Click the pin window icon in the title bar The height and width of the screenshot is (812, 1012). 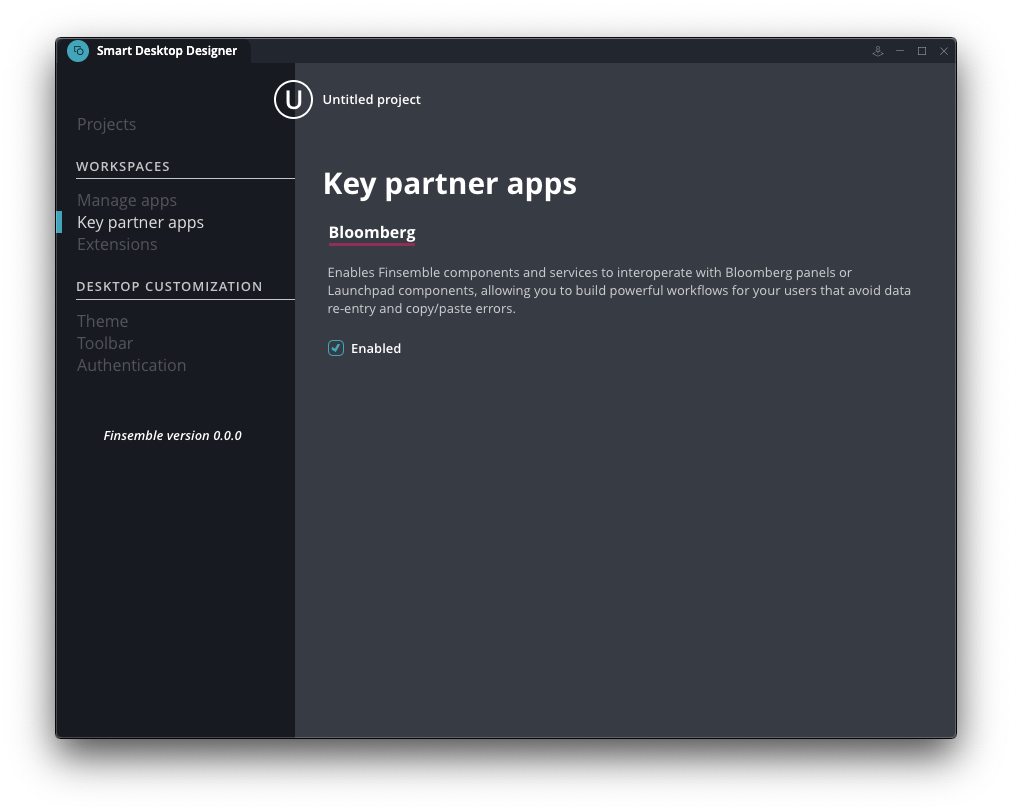tap(878, 51)
